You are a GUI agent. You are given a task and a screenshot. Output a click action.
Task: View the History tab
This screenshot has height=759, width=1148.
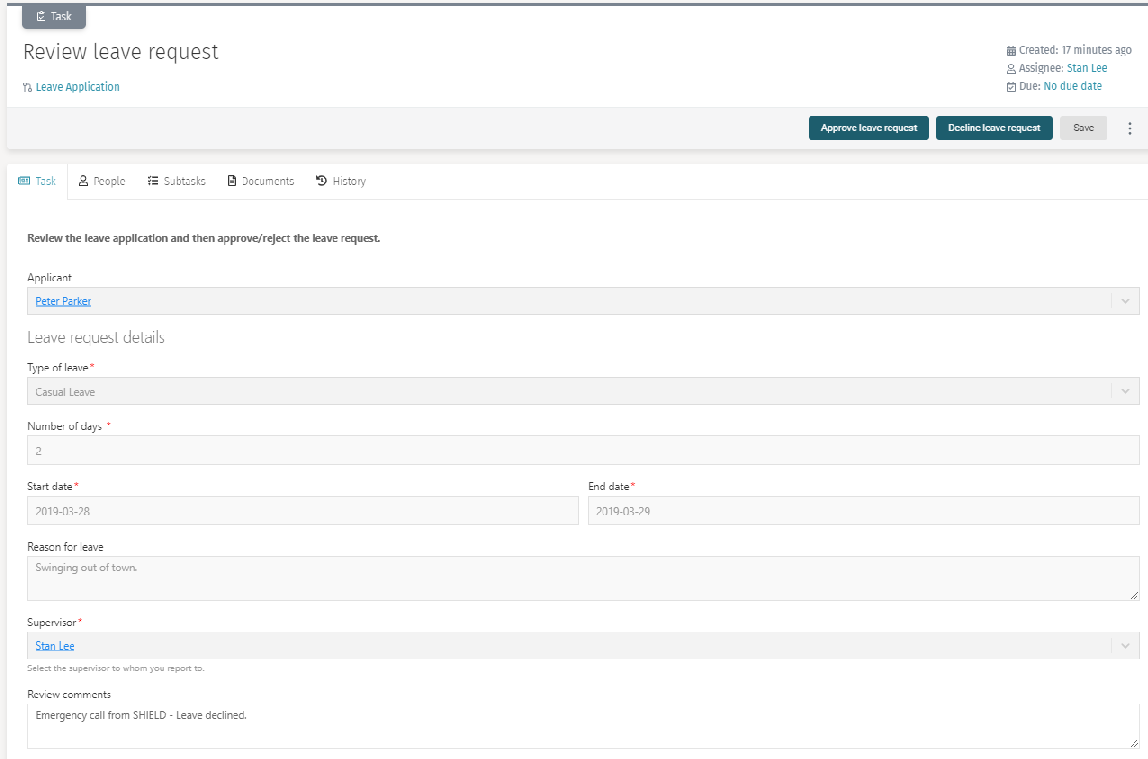click(x=340, y=181)
